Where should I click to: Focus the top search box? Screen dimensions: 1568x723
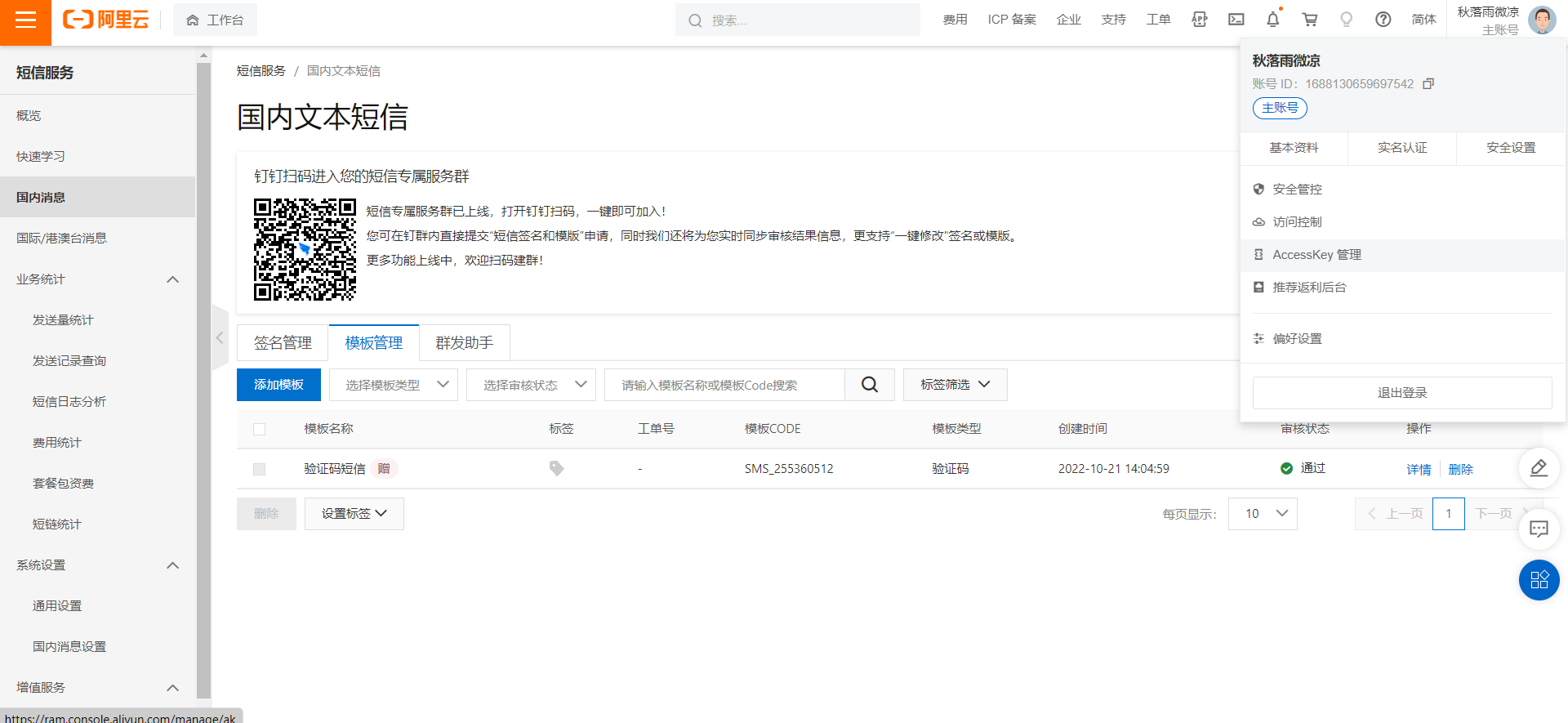[798, 20]
